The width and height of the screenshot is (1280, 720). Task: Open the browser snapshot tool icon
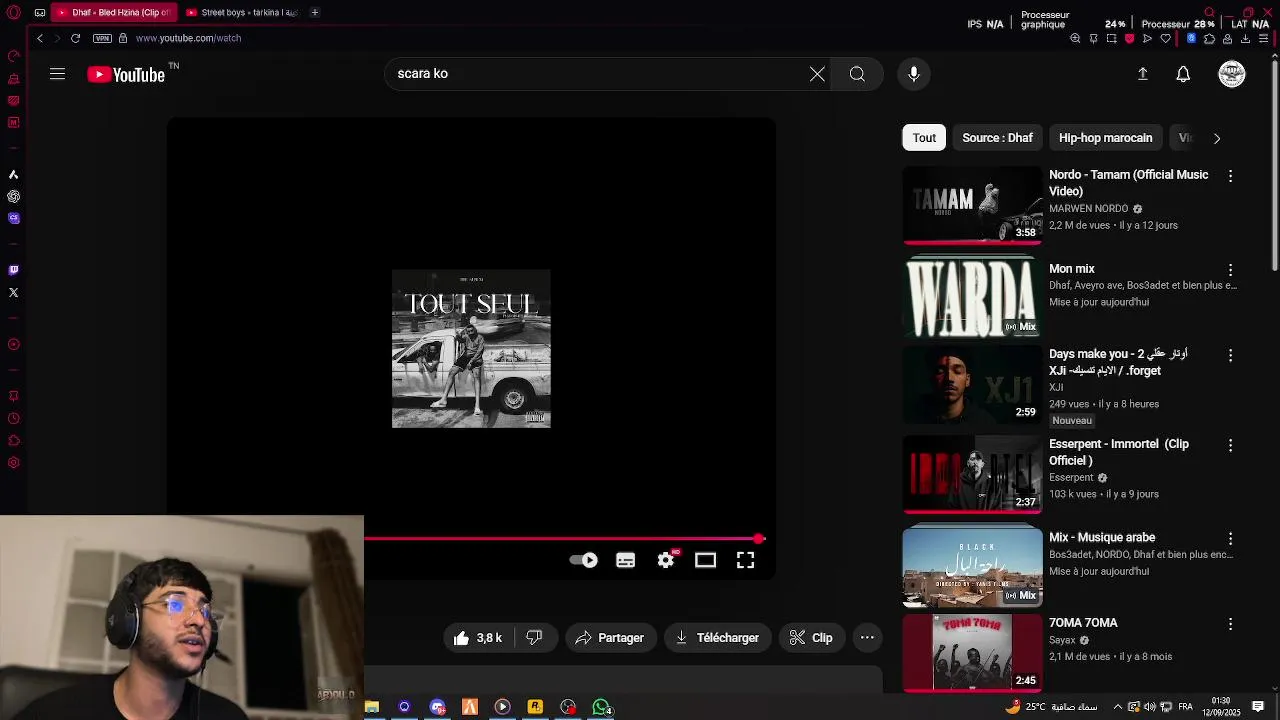(x=1111, y=39)
